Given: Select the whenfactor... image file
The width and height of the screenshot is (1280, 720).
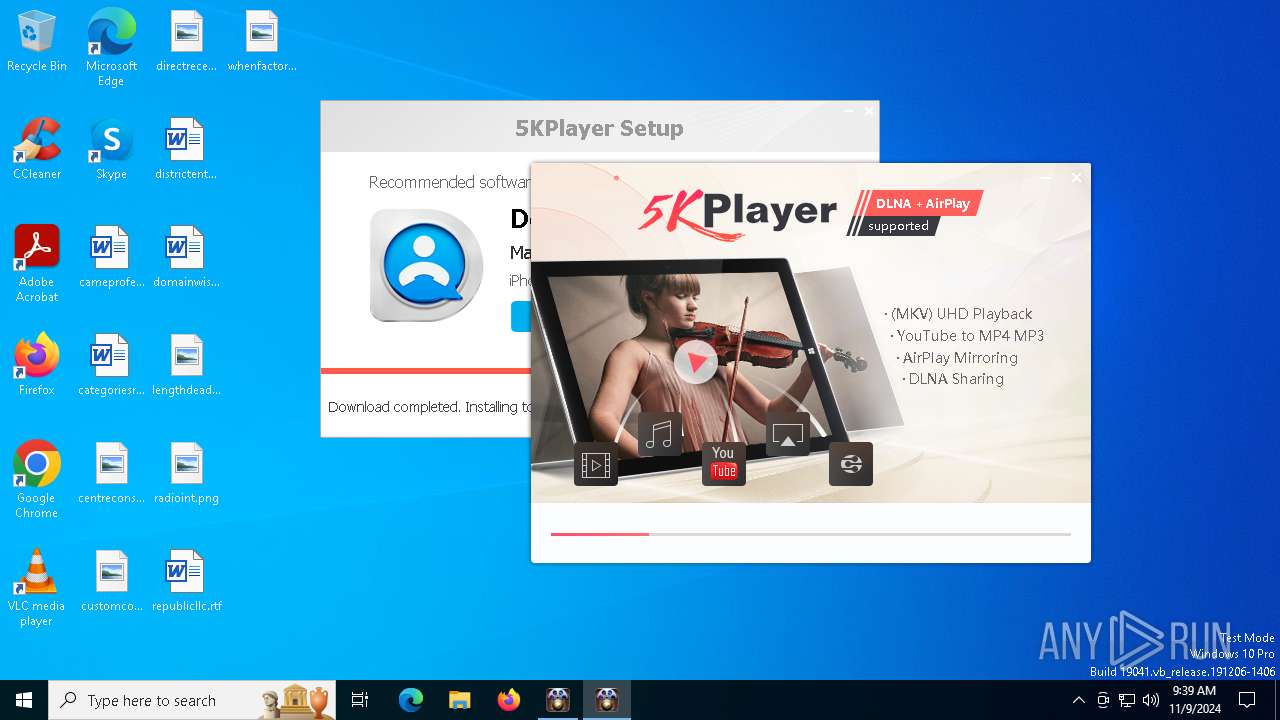Looking at the screenshot, I should [x=262, y=42].
